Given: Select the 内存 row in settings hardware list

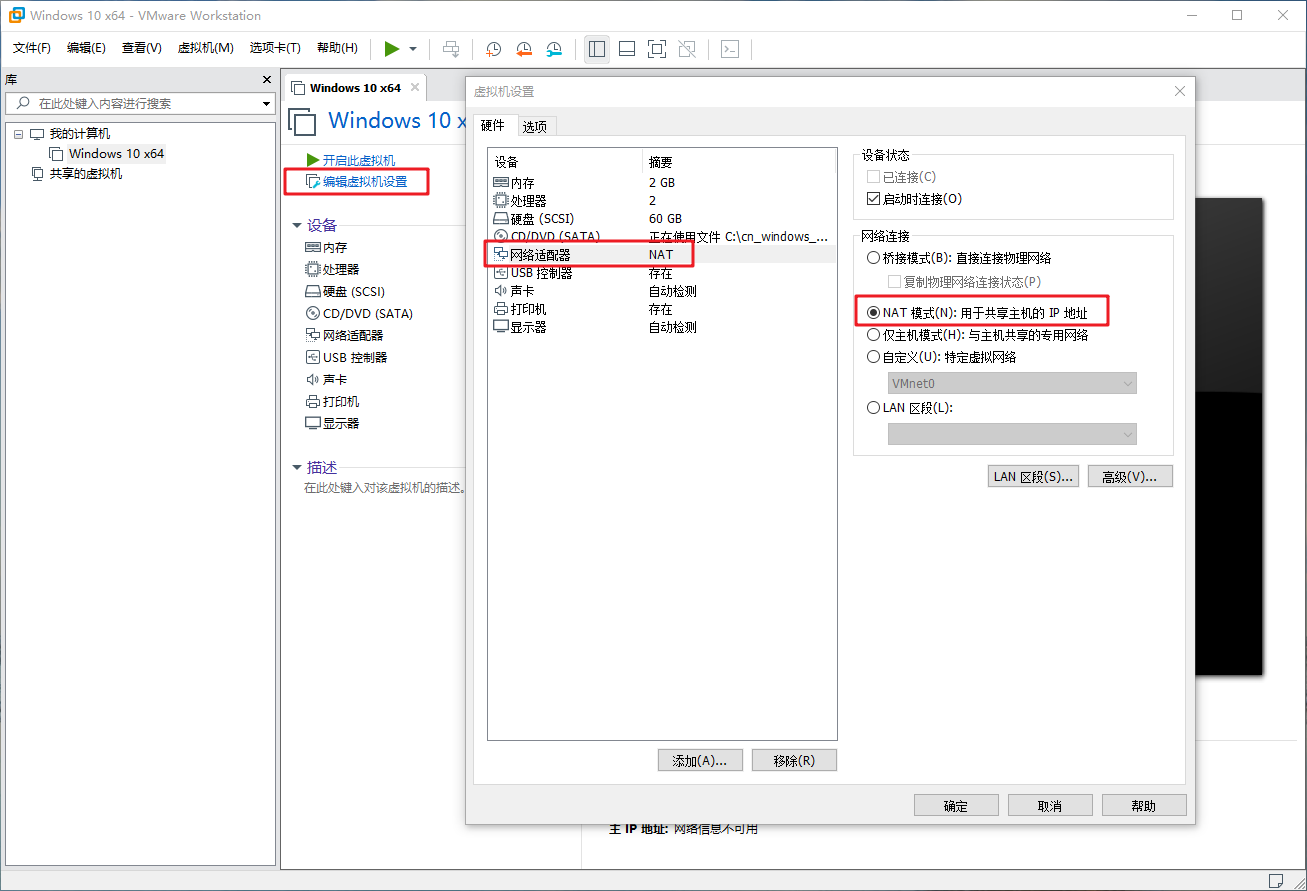Looking at the screenshot, I should (661, 183).
